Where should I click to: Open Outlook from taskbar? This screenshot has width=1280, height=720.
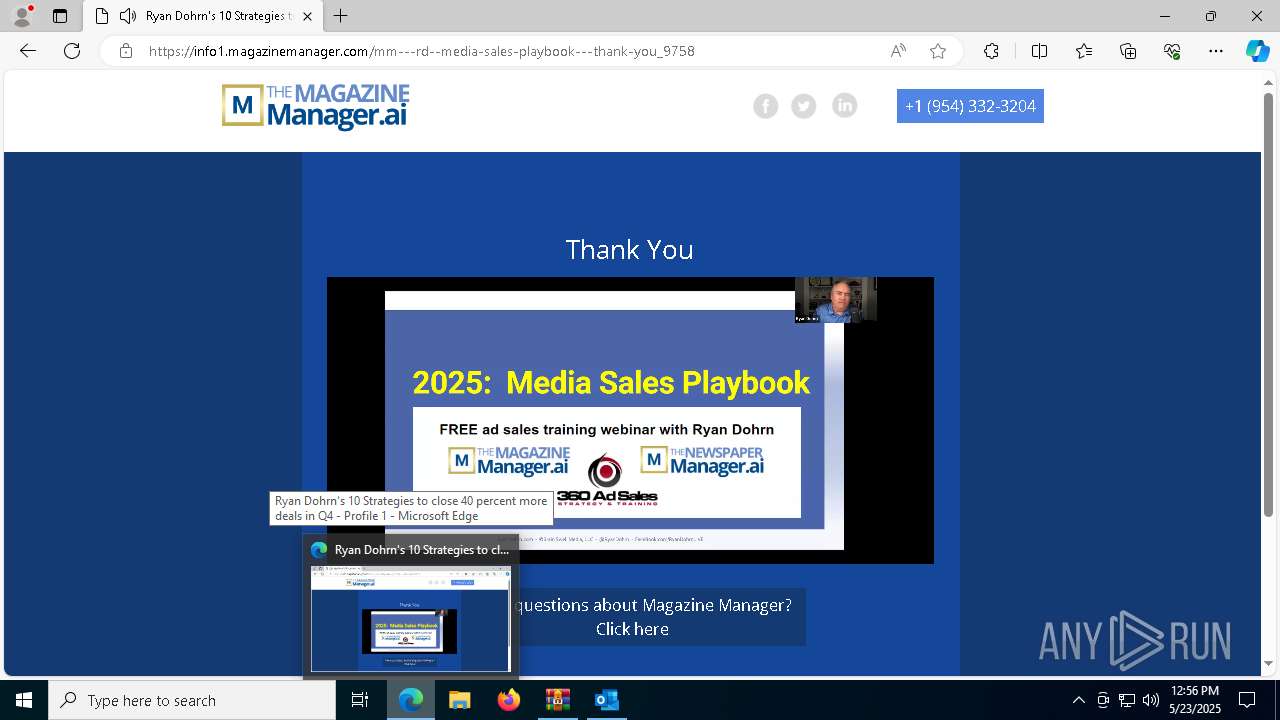[x=606, y=700]
